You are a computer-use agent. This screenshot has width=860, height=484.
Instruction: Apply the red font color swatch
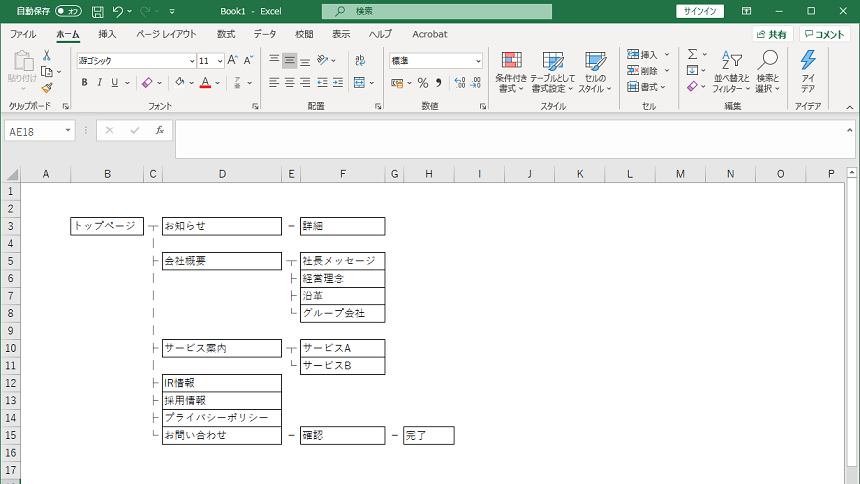[x=205, y=83]
